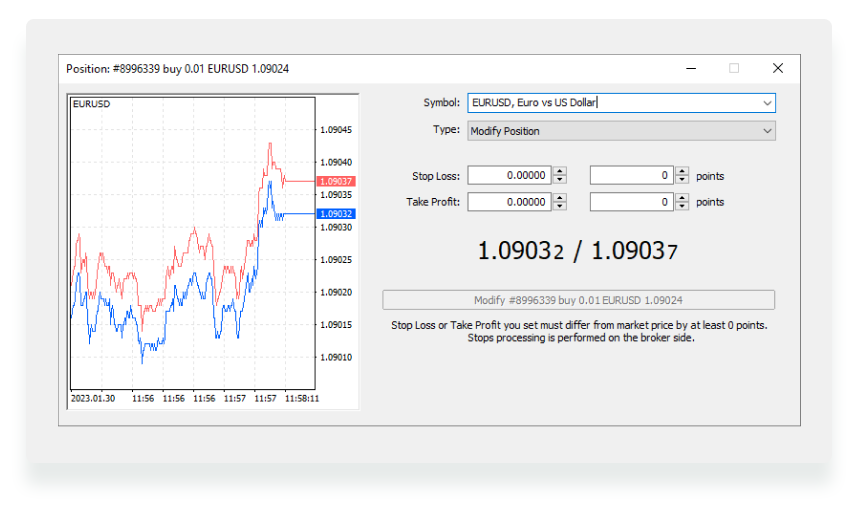The height and width of the screenshot is (515, 857).
Task: Click the window title Position #8996339 text
Action: (x=178, y=69)
